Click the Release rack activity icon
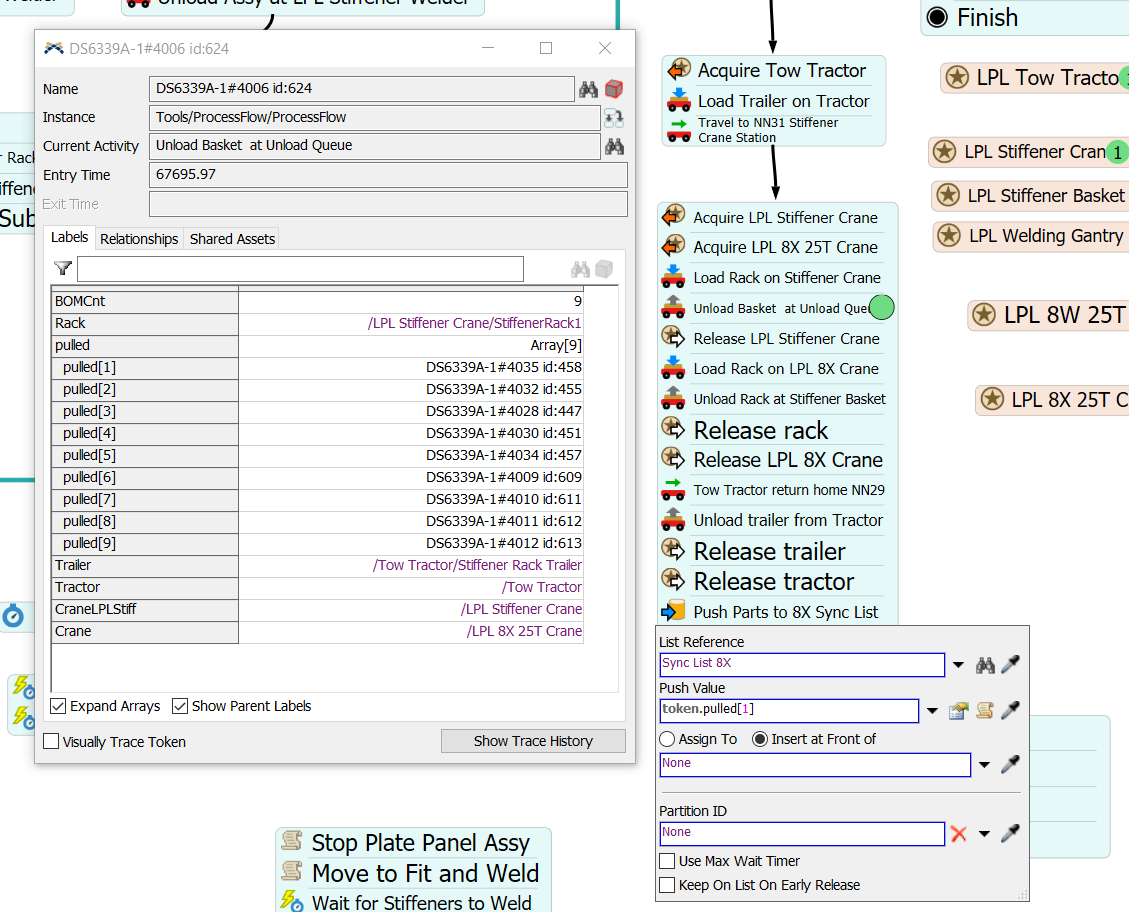The image size is (1129, 912). (673, 428)
